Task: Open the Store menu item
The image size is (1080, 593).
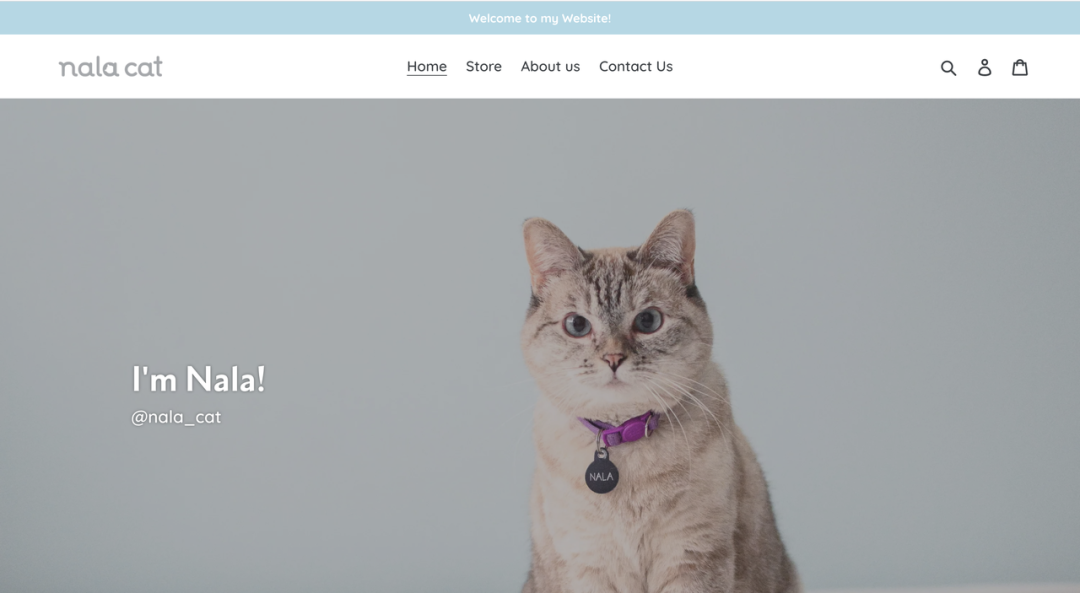Action: coord(484,66)
